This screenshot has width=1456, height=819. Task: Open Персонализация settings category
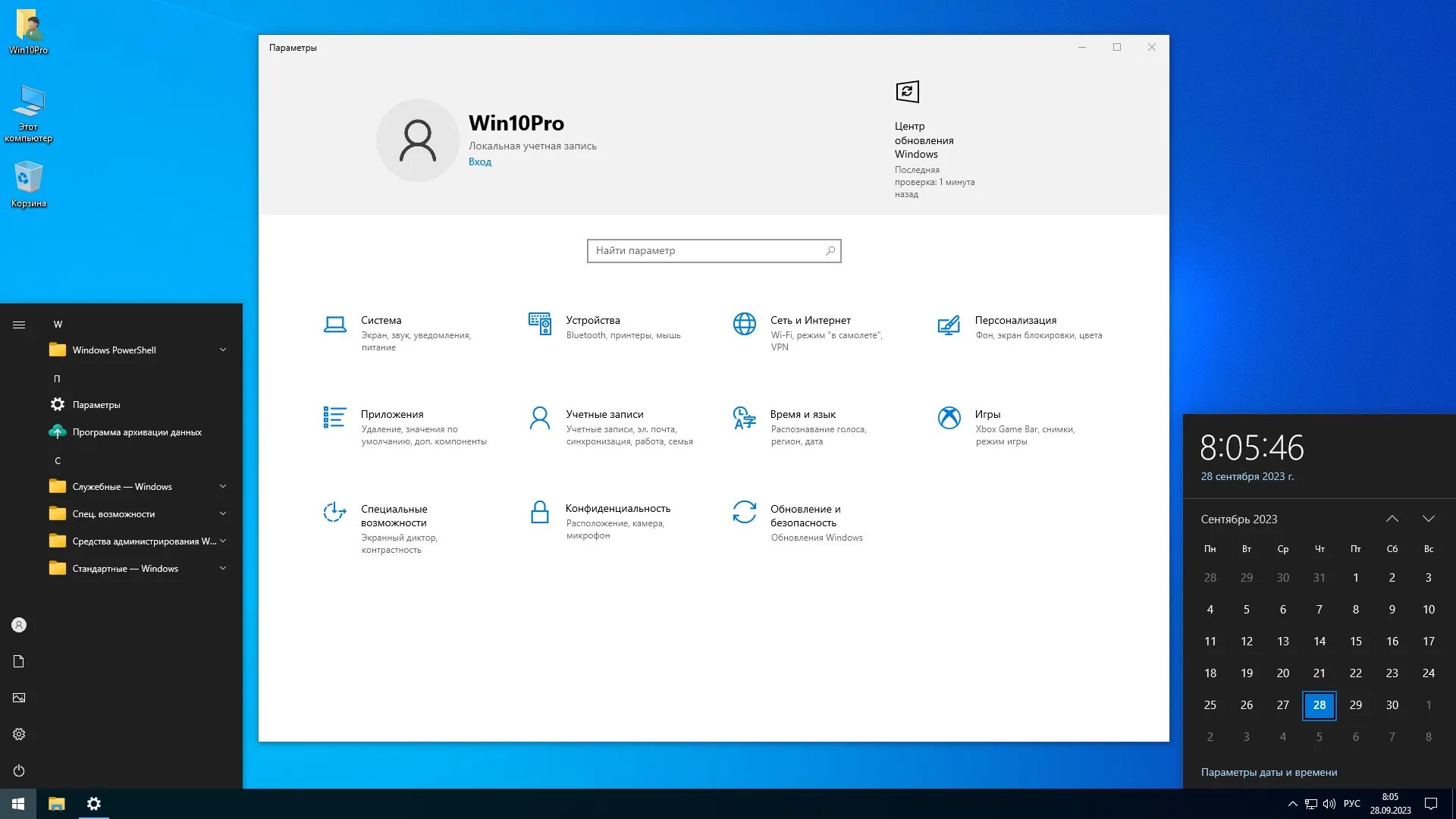tap(1015, 321)
